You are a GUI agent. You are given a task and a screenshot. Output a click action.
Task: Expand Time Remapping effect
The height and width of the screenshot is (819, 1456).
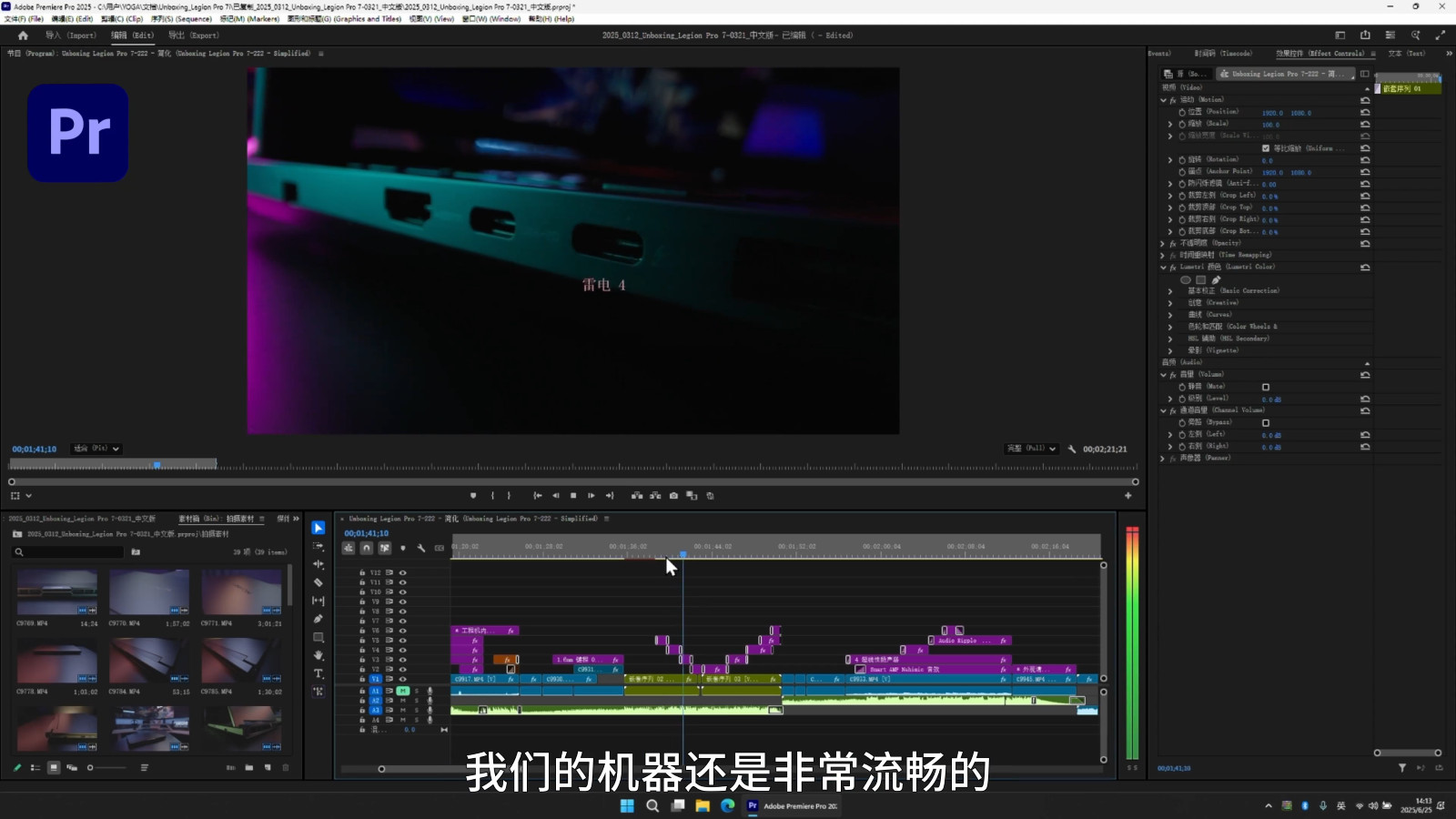coord(1163,256)
